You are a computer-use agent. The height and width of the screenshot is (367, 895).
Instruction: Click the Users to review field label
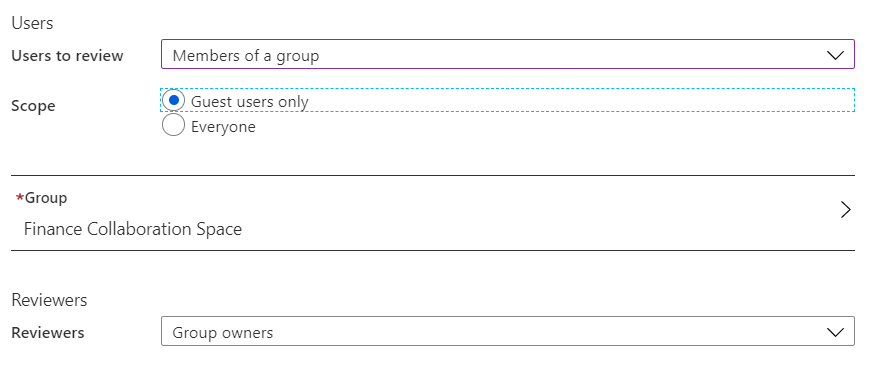coord(67,56)
